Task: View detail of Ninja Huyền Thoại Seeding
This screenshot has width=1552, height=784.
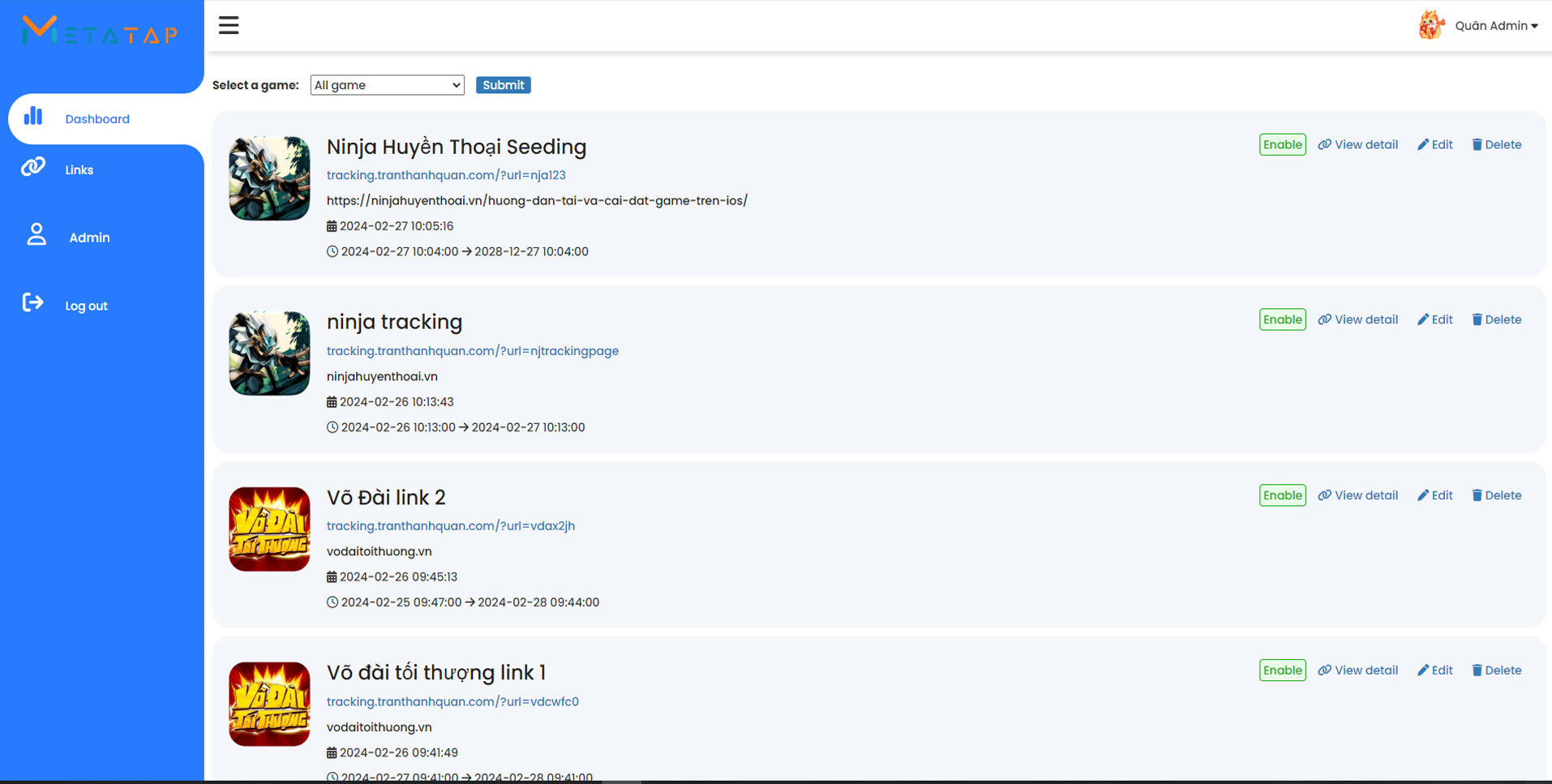Action: [1358, 144]
